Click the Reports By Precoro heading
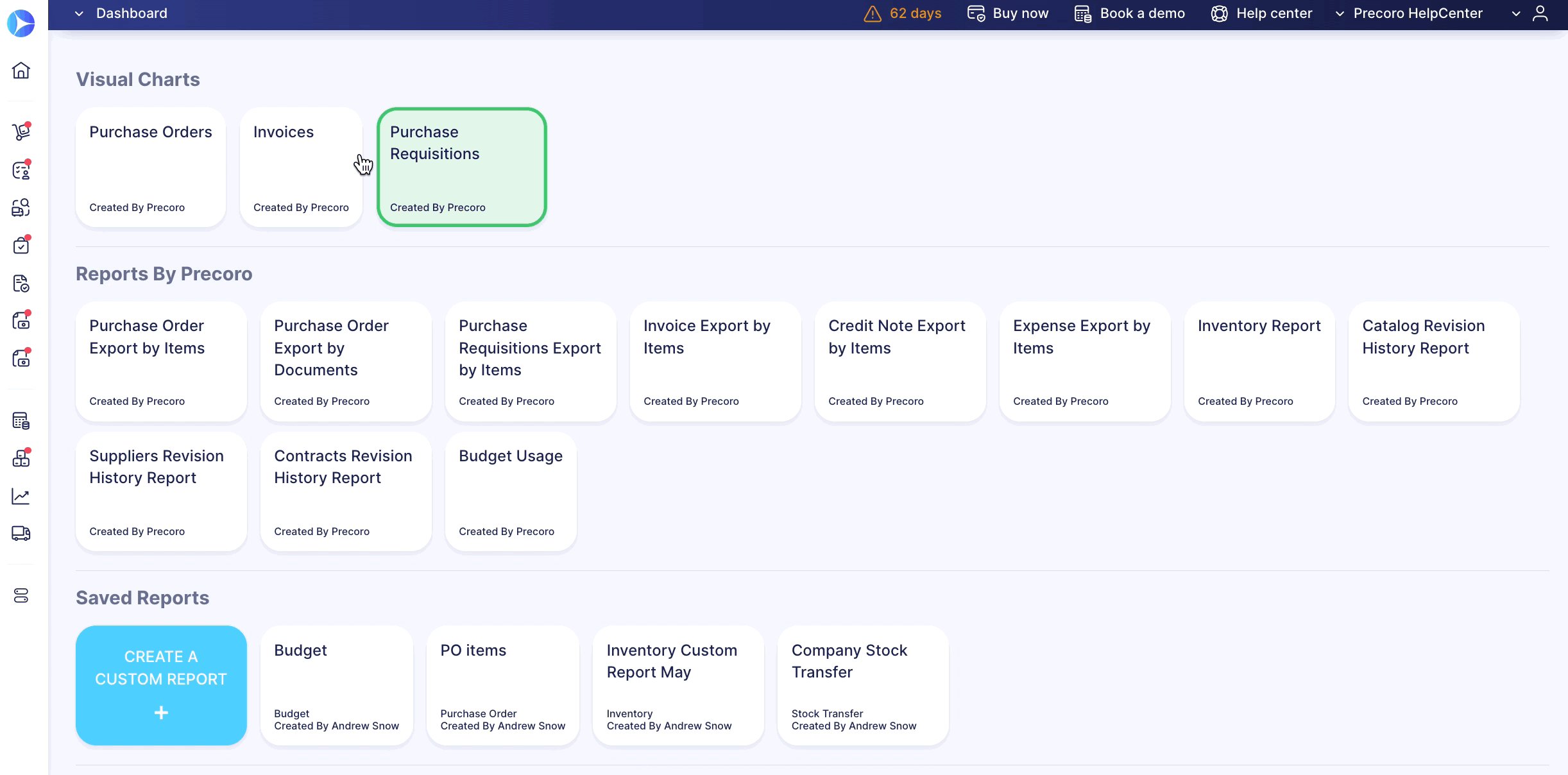The image size is (1568, 775). 164,274
